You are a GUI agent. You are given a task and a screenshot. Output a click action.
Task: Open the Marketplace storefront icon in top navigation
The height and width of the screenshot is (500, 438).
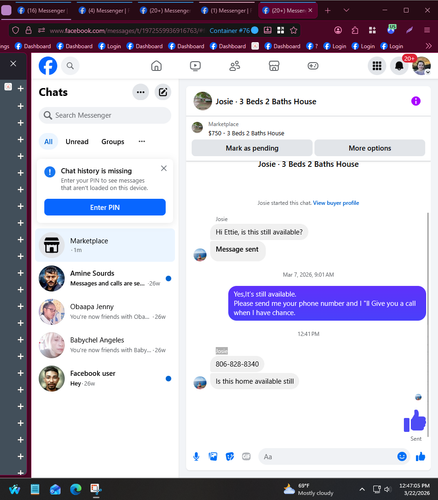(x=274, y=66)
